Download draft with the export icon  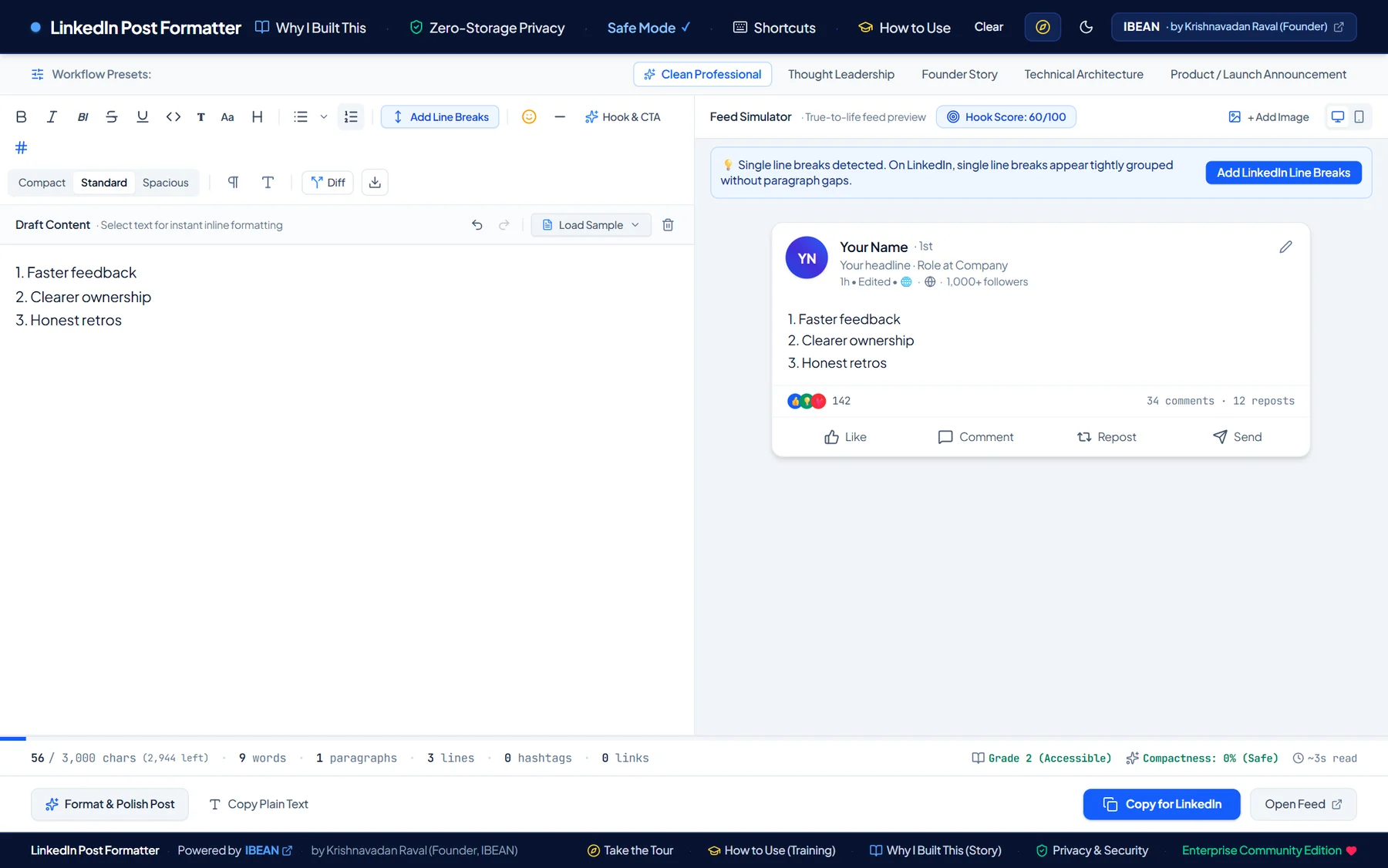(375, 183)
